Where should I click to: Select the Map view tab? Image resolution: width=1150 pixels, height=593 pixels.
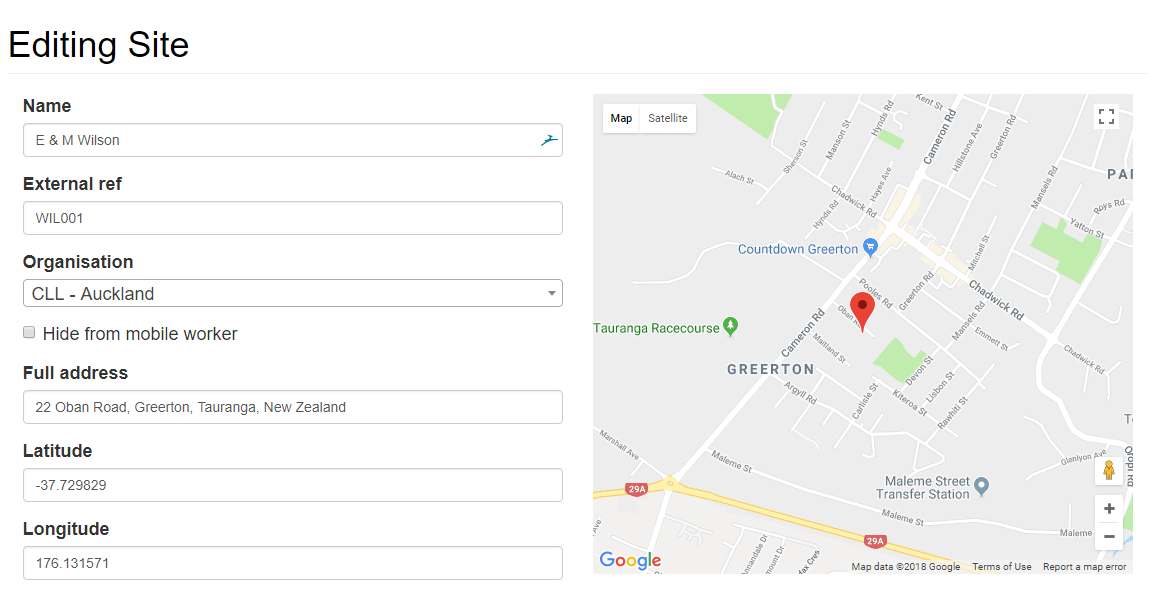(621, 118)
